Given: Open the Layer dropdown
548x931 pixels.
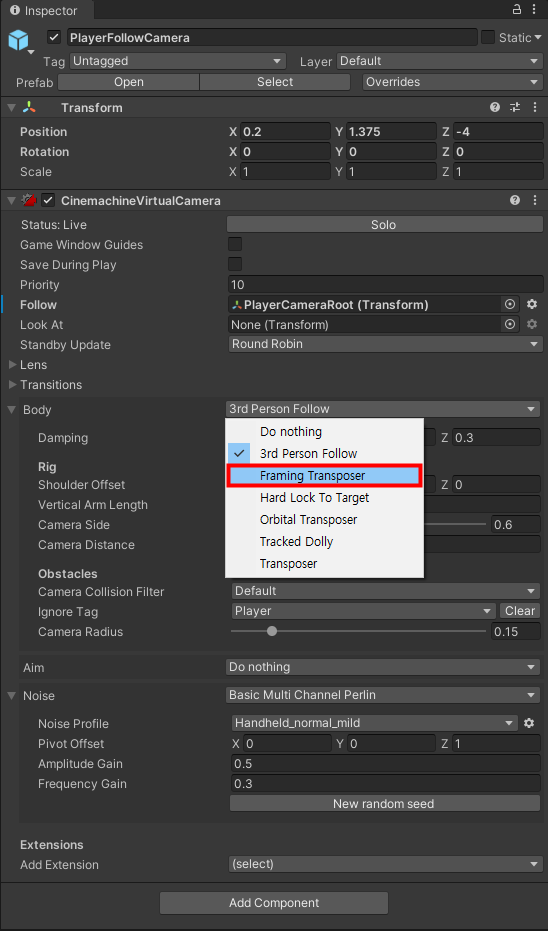Looking at the screenshot, I should pos(438,61).
